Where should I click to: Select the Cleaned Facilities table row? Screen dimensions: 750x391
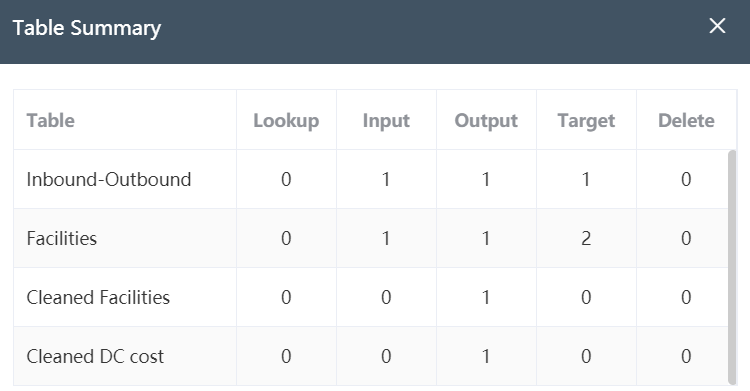click(371, 297)
